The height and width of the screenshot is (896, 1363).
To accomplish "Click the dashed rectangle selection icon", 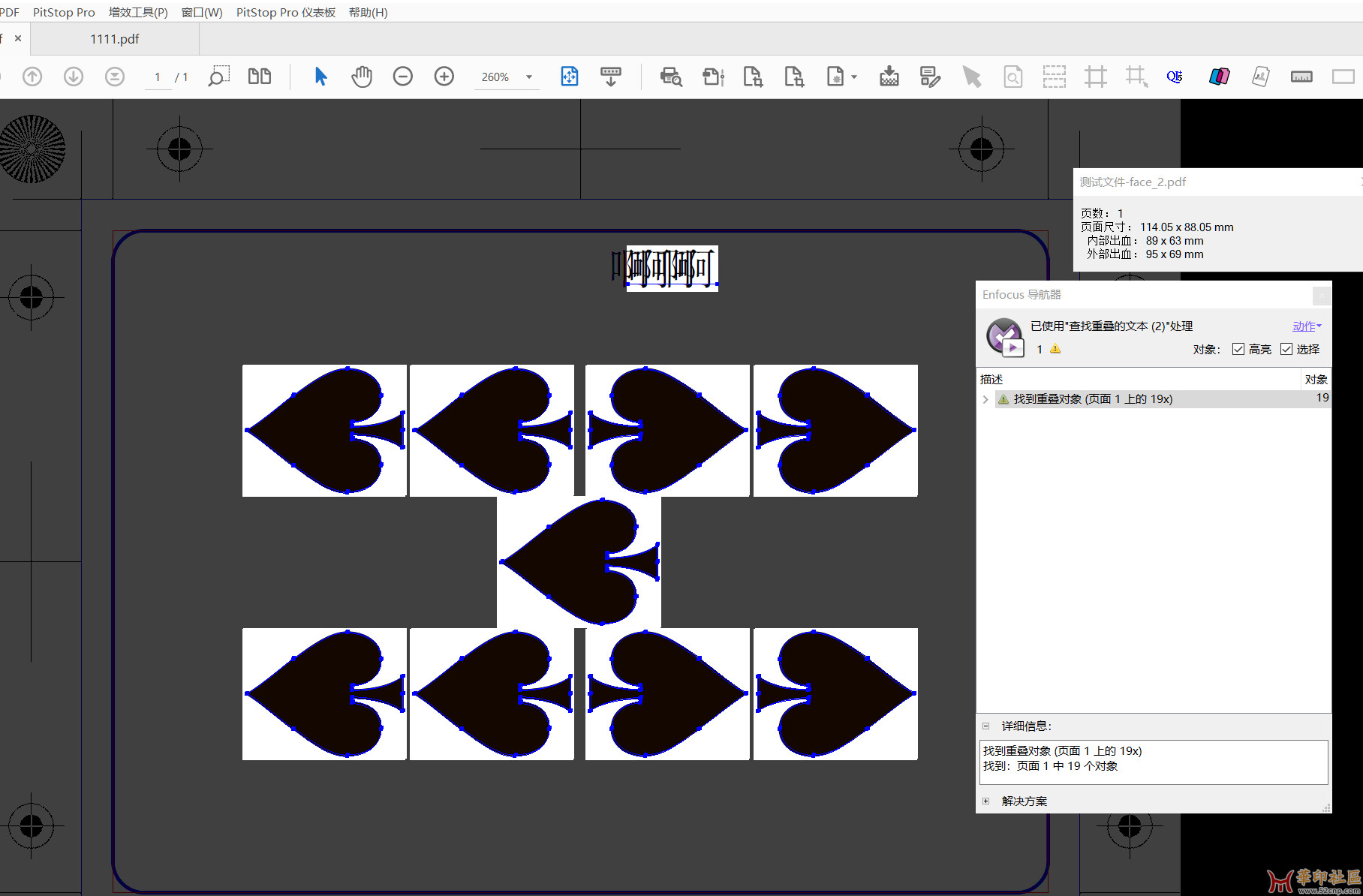I will [x=1055, y=77].
